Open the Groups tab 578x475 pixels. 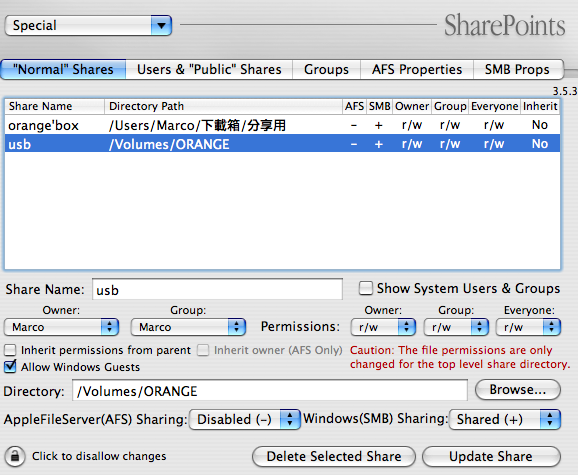326,69
